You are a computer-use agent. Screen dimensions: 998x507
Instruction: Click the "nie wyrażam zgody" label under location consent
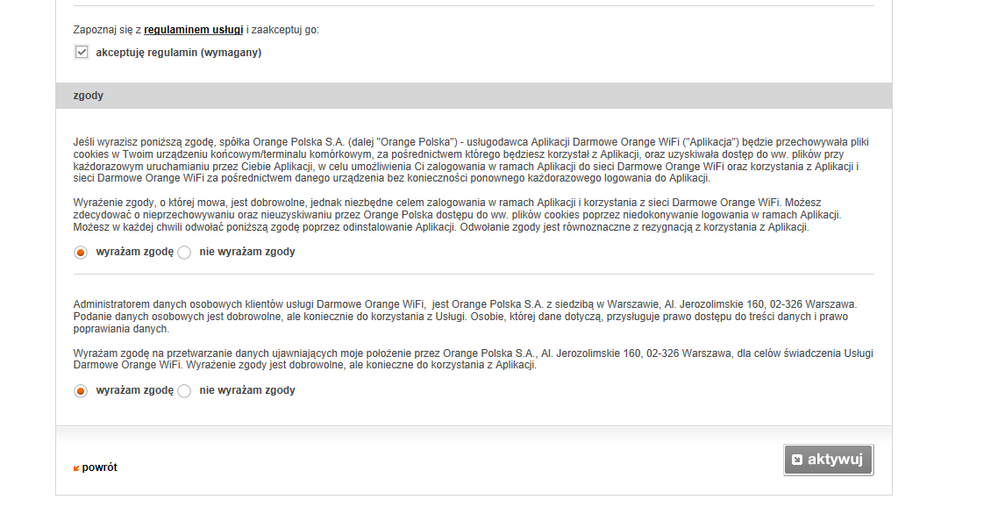click(x=247, y=391)
